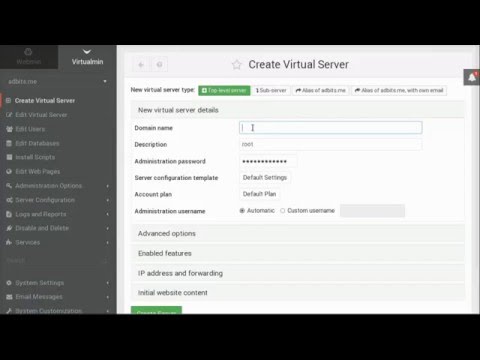Click the Edit Virtual Server pencil icon
The width and height of the screenshot is (480, 360).
(x=9, y=115)
